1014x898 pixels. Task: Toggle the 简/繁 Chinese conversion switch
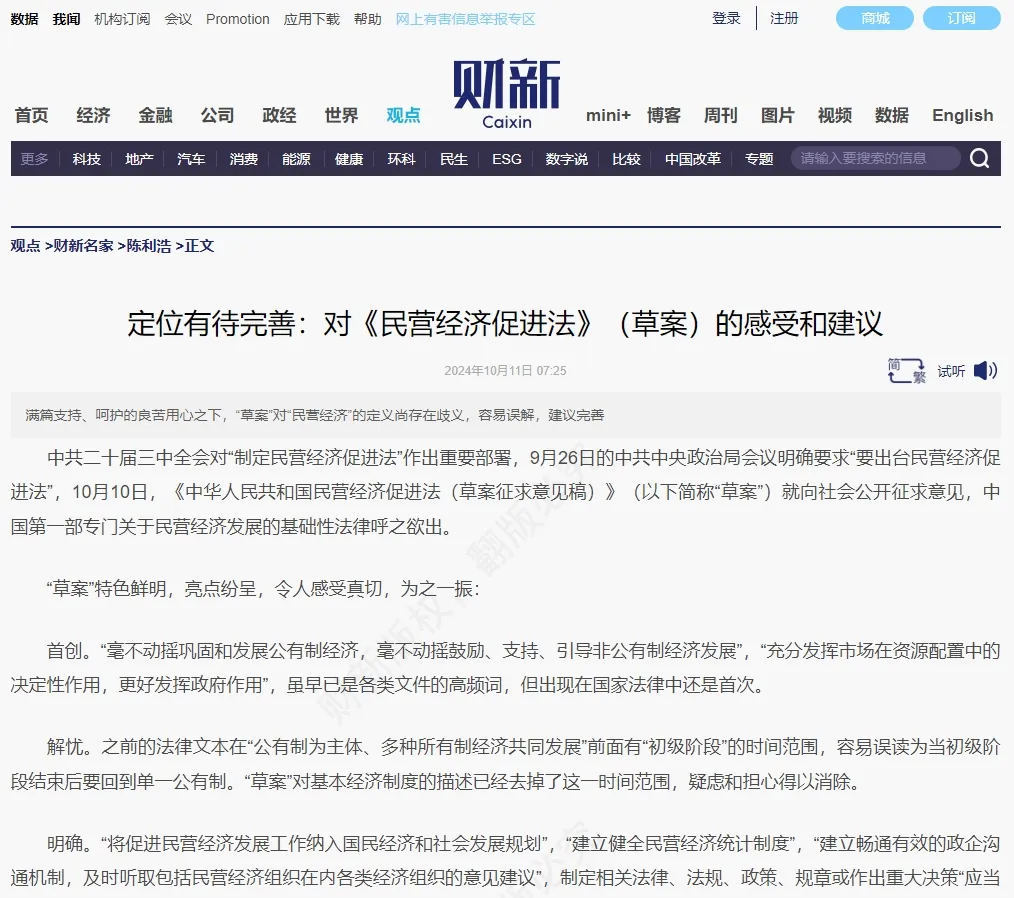point(905,370)
